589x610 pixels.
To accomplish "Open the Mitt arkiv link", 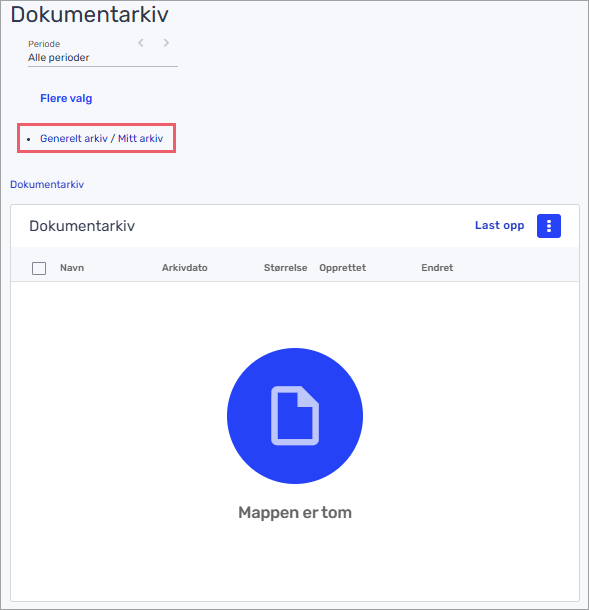I will 140,138.
